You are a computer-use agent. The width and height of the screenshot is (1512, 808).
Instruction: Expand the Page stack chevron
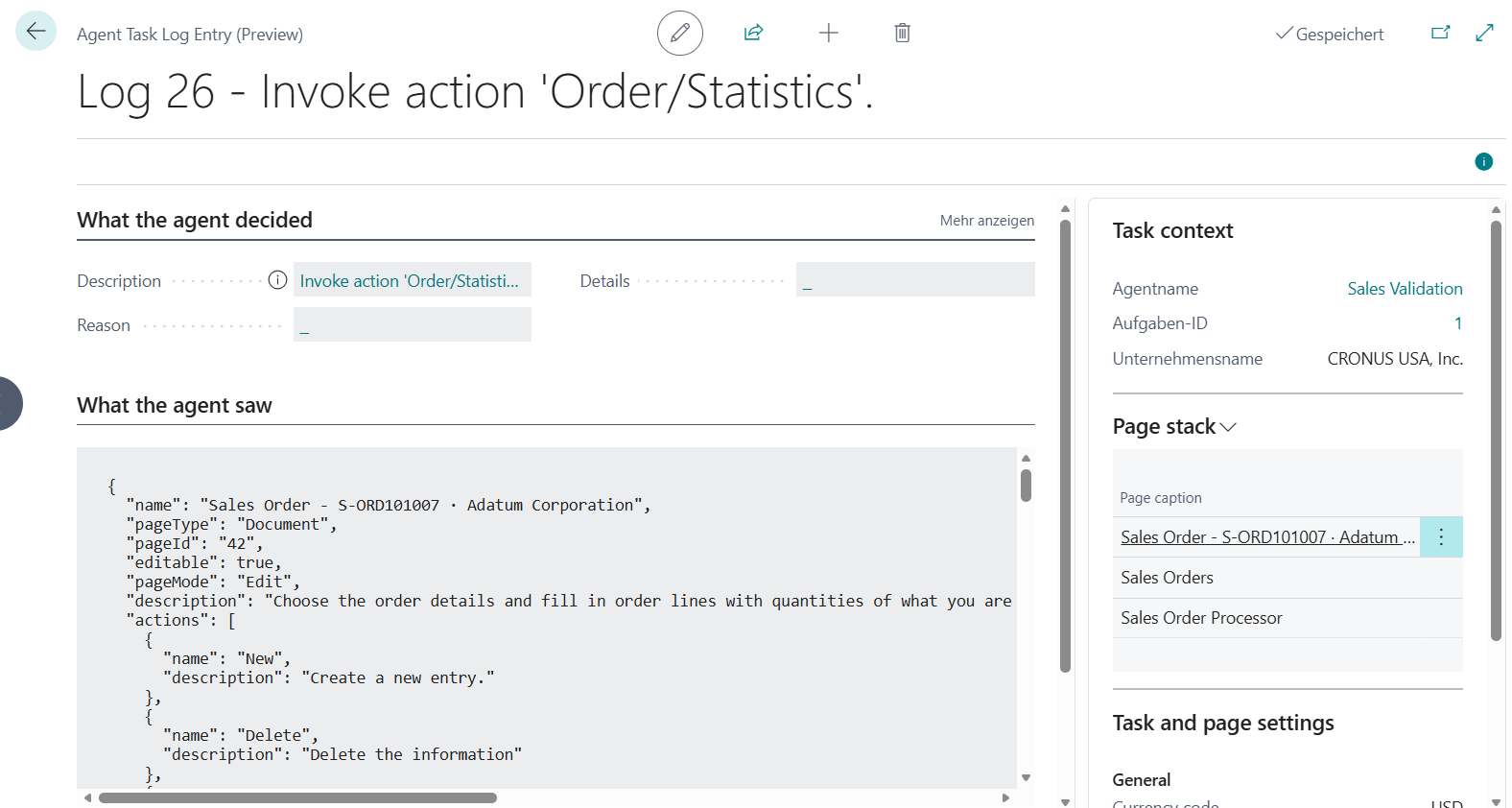pyautogui.click(x=1228, y=427)
